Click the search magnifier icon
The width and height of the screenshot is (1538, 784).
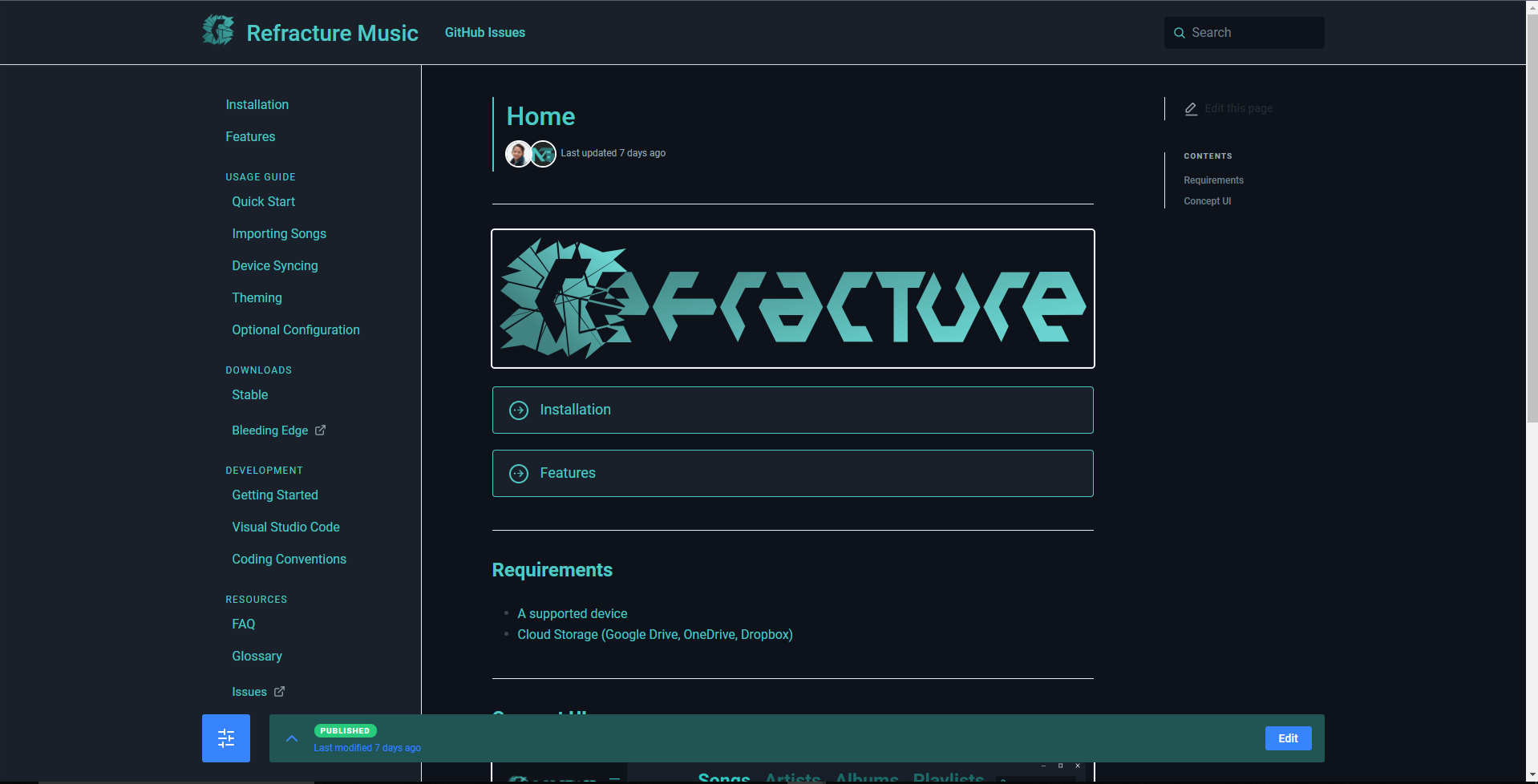click(1180, 33)
